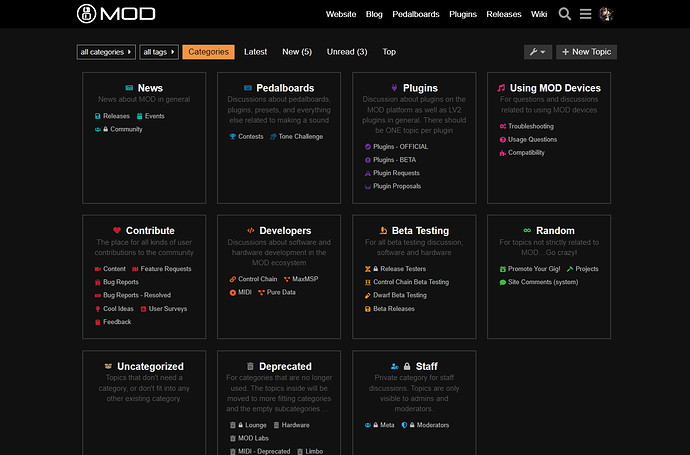Open the Releases nav link in header
This screenshot has height=455, width=690.
pos(504,14)
